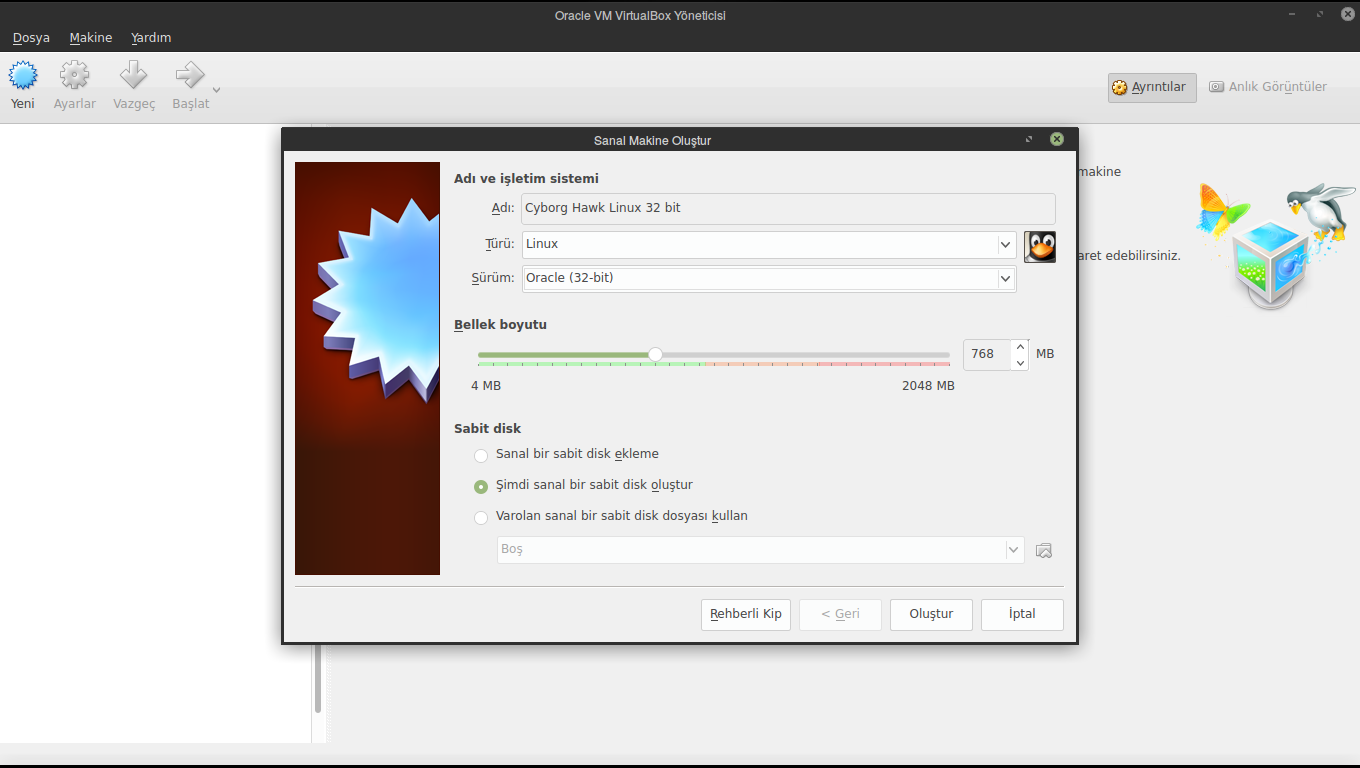Select 'Sanal bir sabit disk ekleme' option

point(567,454)
